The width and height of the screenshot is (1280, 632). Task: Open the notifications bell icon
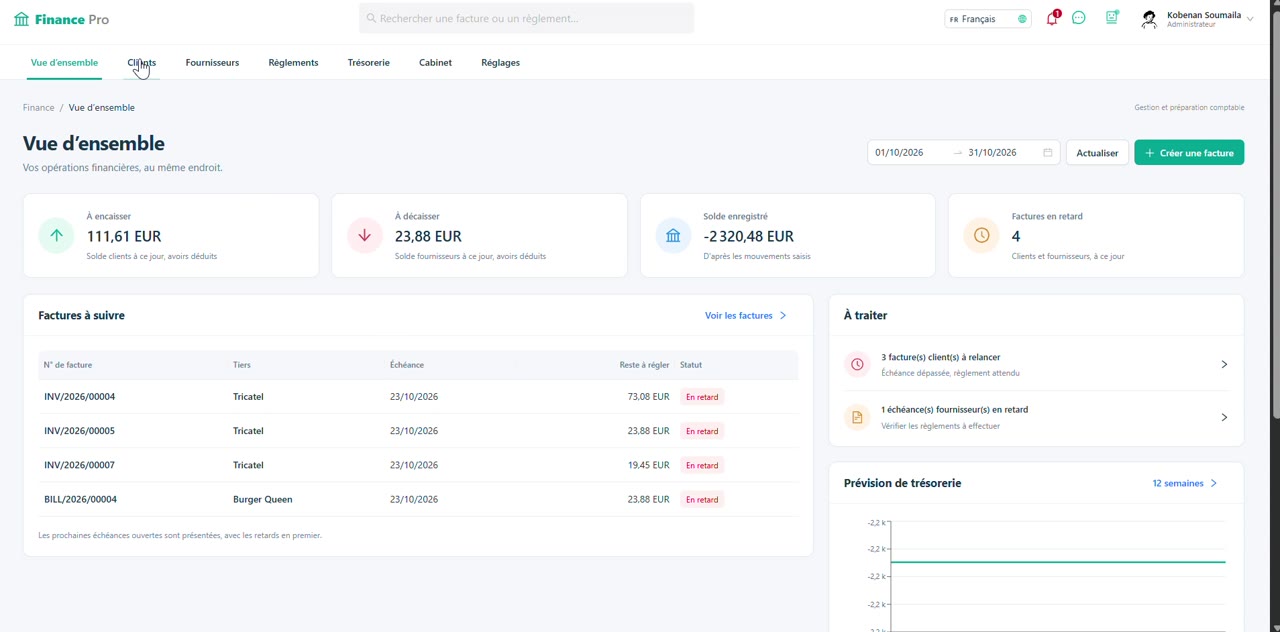click(x=1052, y=18)
